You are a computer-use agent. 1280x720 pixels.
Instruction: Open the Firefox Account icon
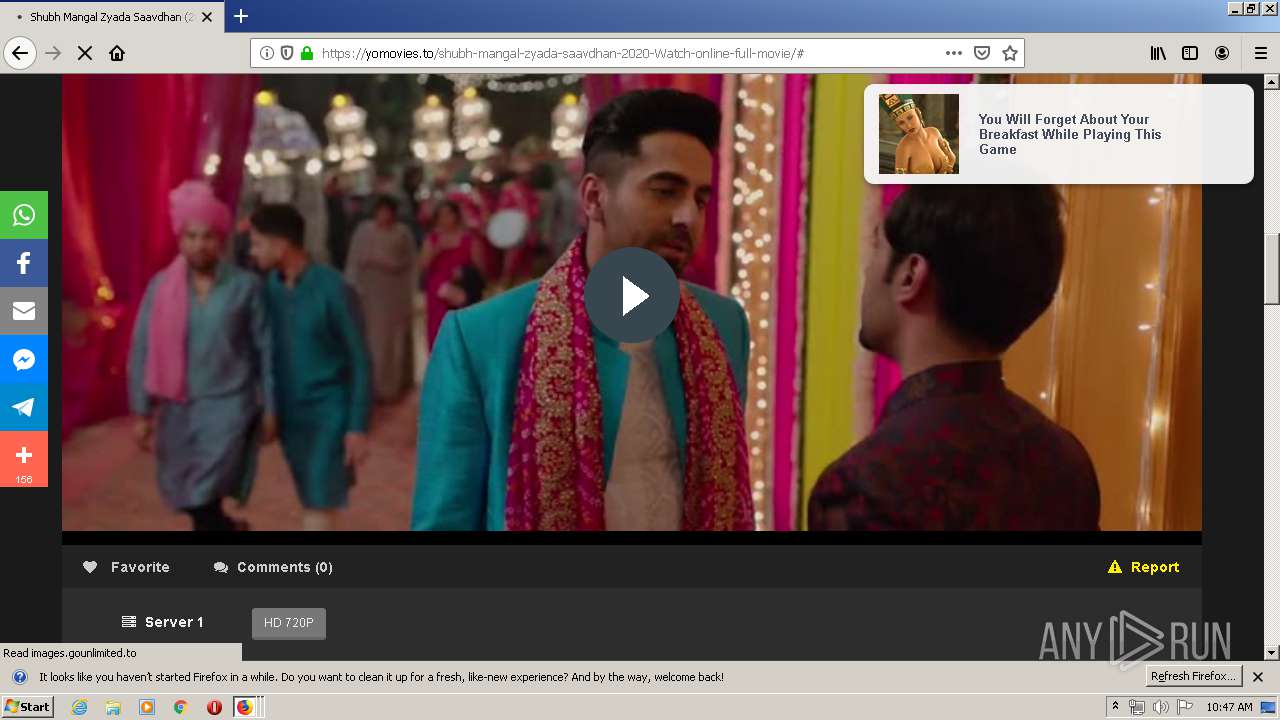(1222, 53)
